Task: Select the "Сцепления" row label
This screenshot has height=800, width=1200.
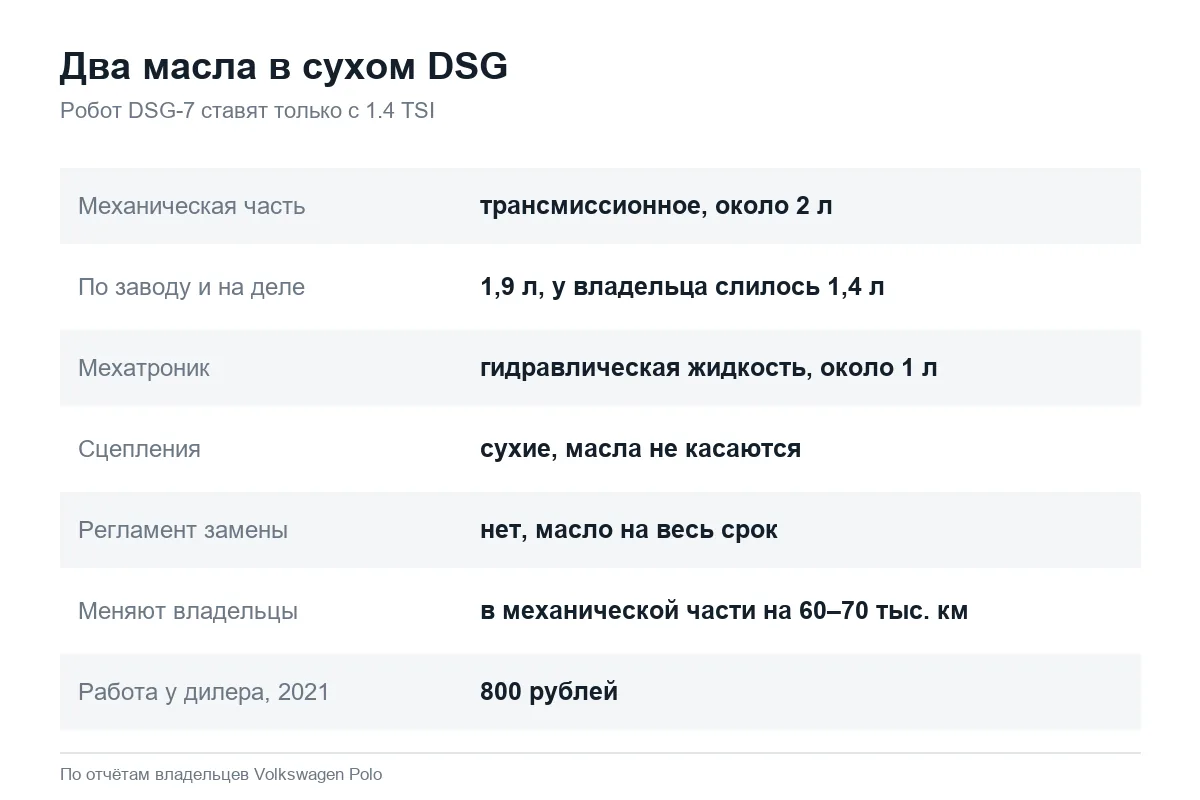Action: click(x=139, y=449)
